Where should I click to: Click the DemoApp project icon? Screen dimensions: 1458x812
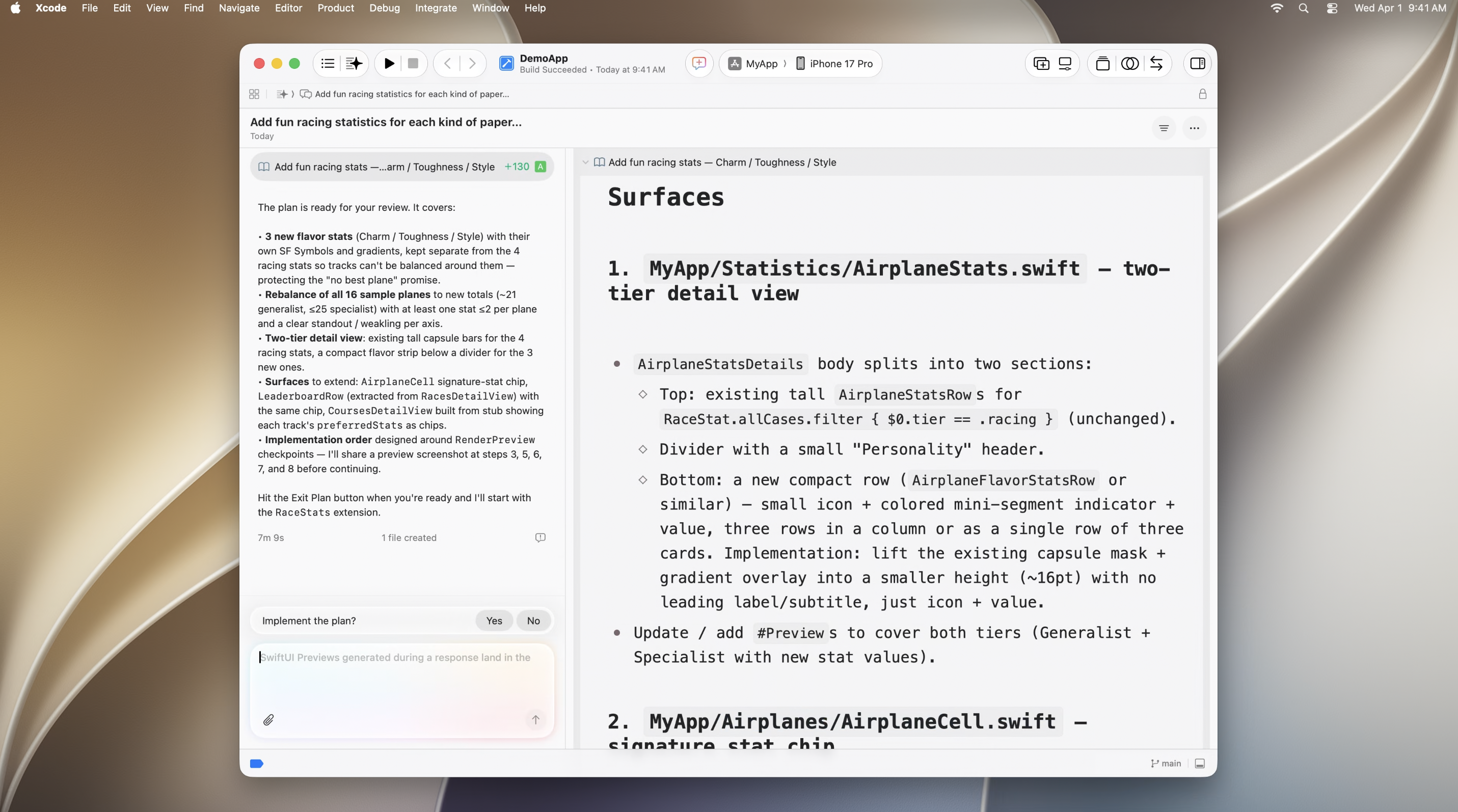pyautogui.click(x=506, y=63)
